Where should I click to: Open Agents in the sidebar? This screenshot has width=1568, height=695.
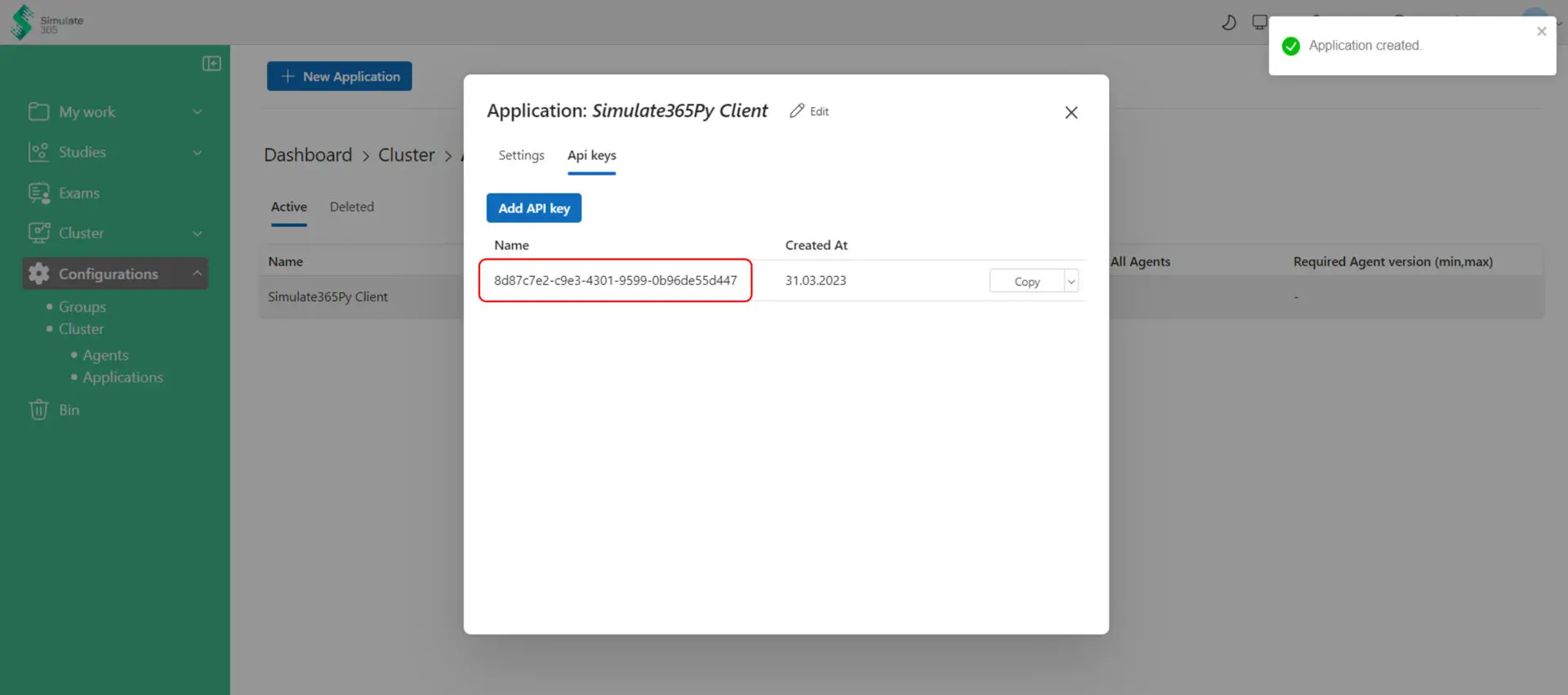click(x=105, y=355)
